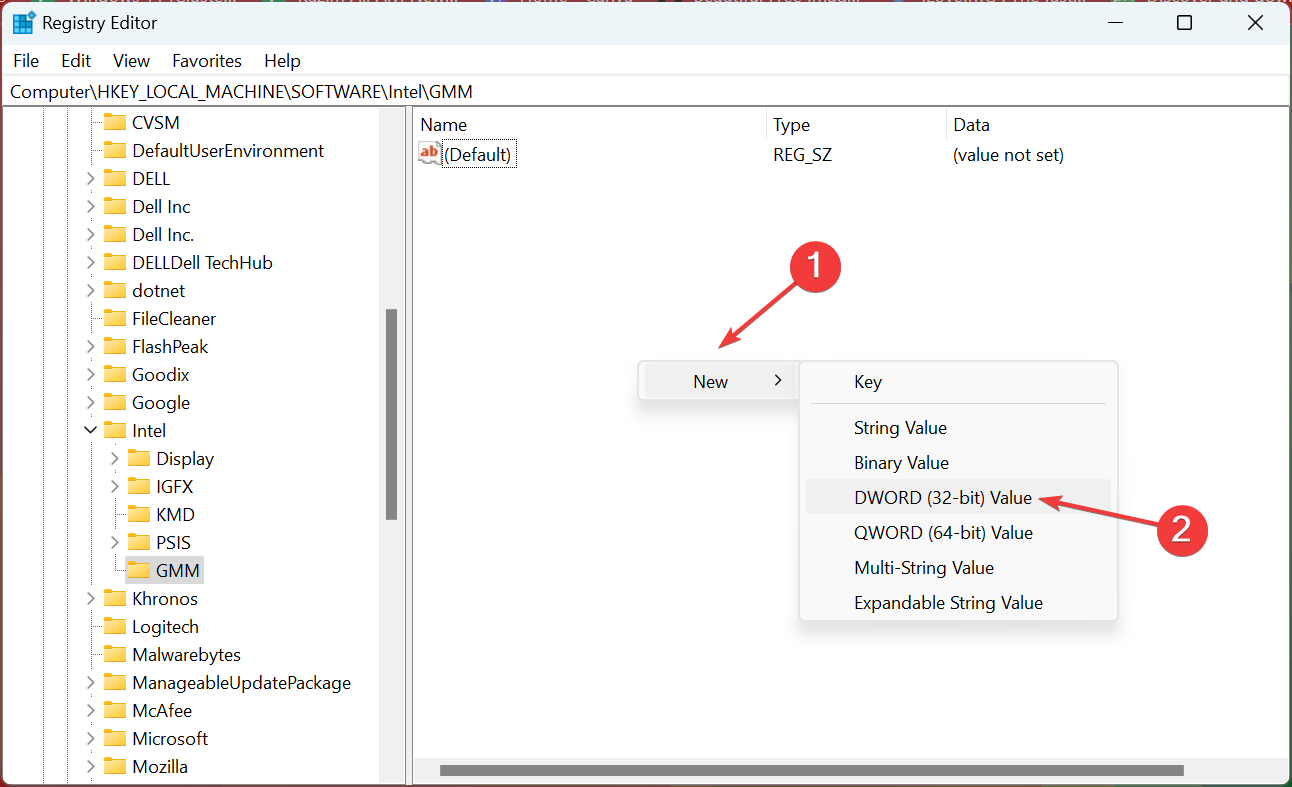Click the DELLDell TechHub folder icon
This screenshot has width=1292, height=787.
[115, 263]
